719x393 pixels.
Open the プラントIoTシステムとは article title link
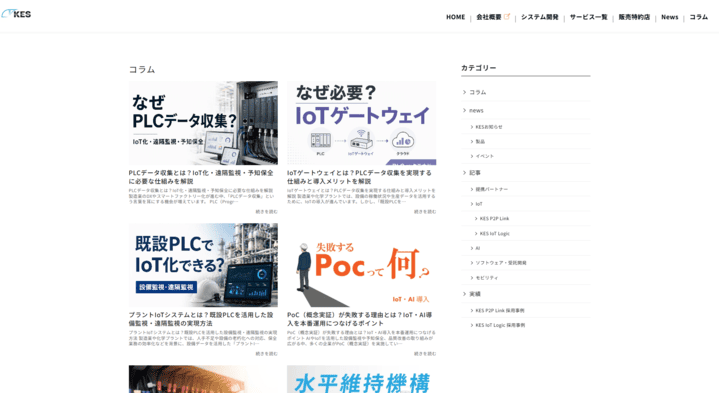click(x=201, y=319)
